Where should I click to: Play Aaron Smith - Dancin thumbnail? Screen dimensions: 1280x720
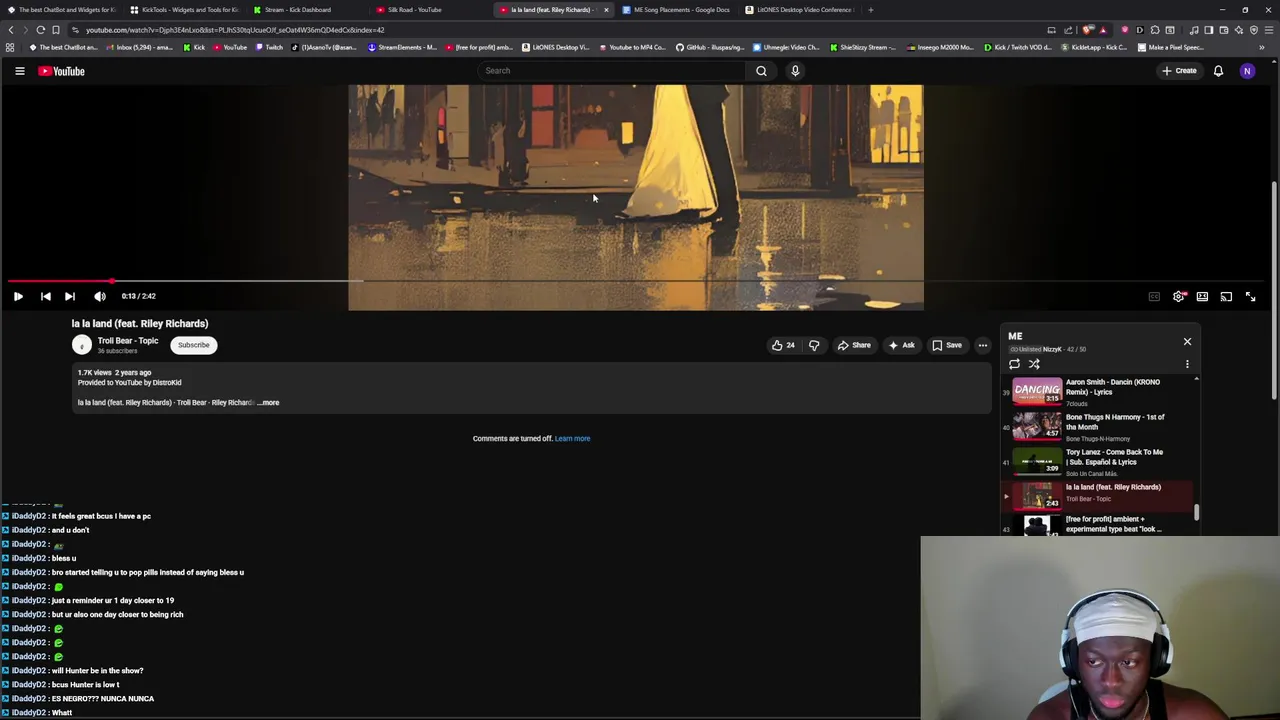pyautogui.click(x=1037, y=390)
